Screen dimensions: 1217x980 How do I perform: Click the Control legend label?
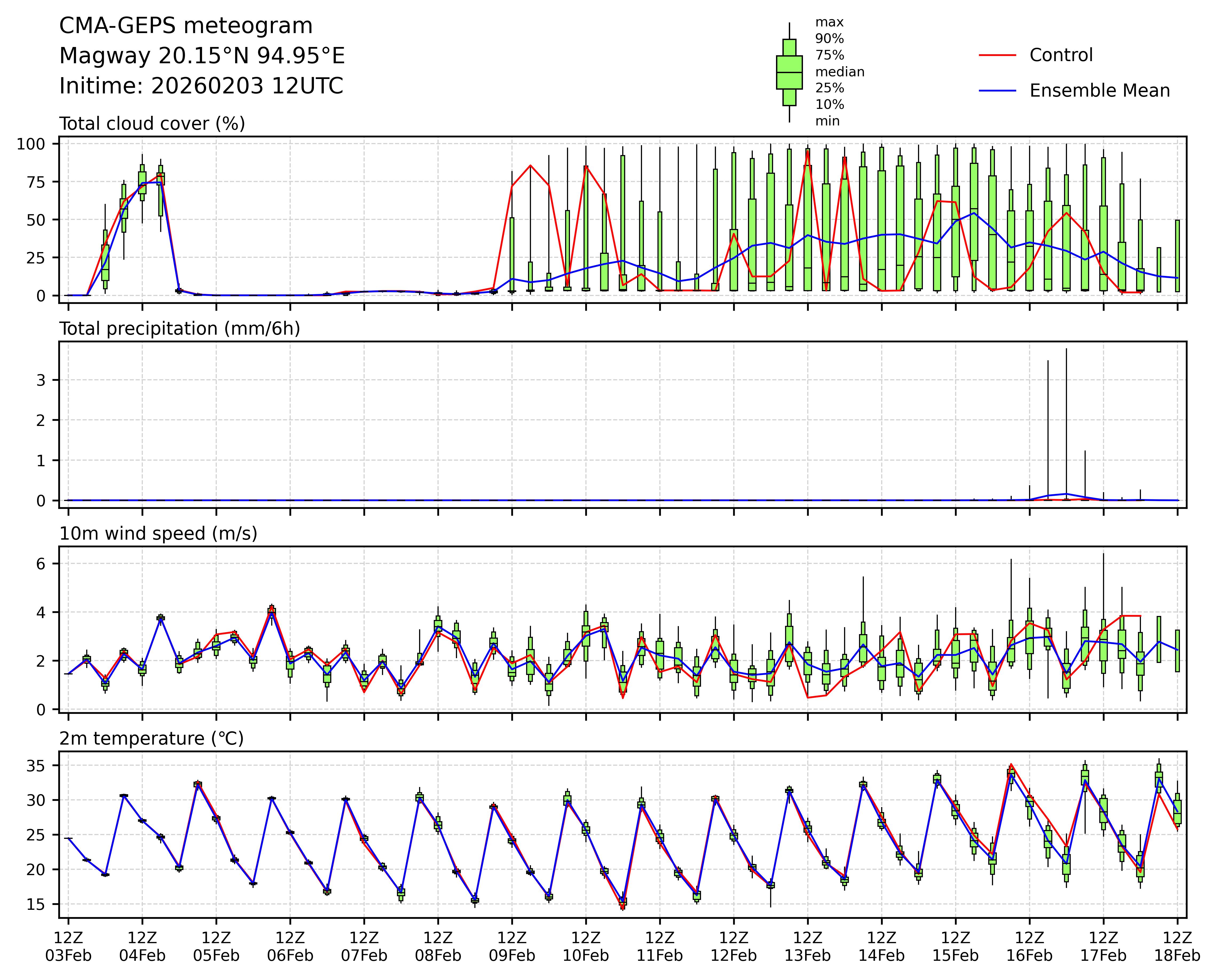[x=1061, y=55]
